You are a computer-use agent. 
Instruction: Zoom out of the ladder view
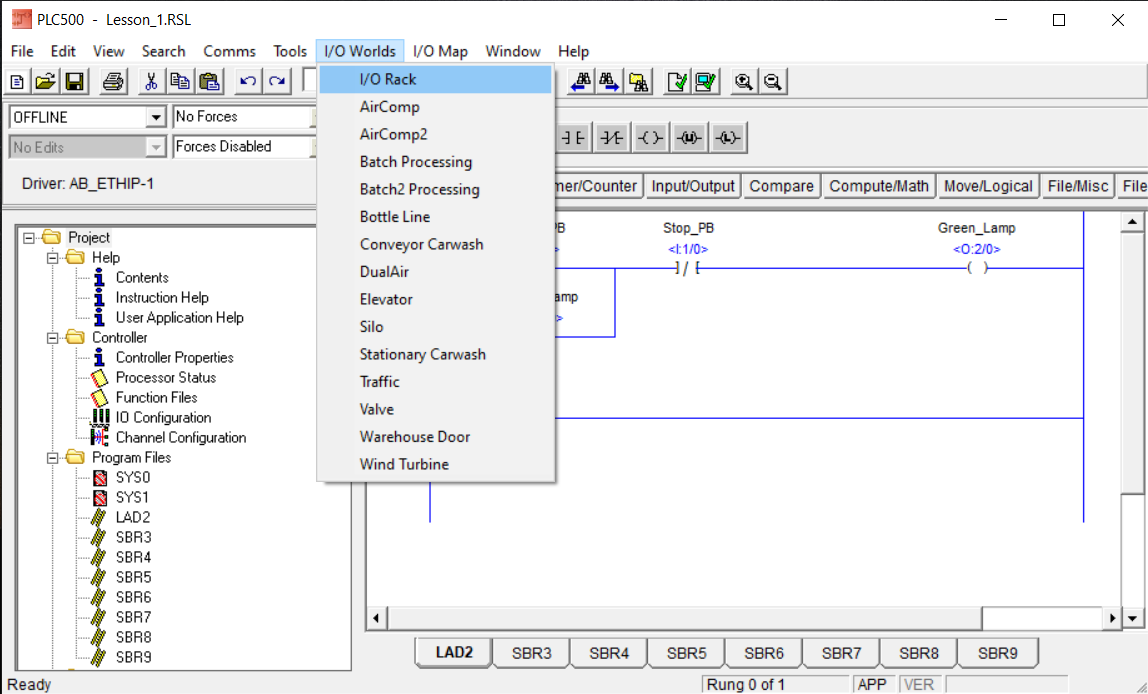tap(773, 81)
